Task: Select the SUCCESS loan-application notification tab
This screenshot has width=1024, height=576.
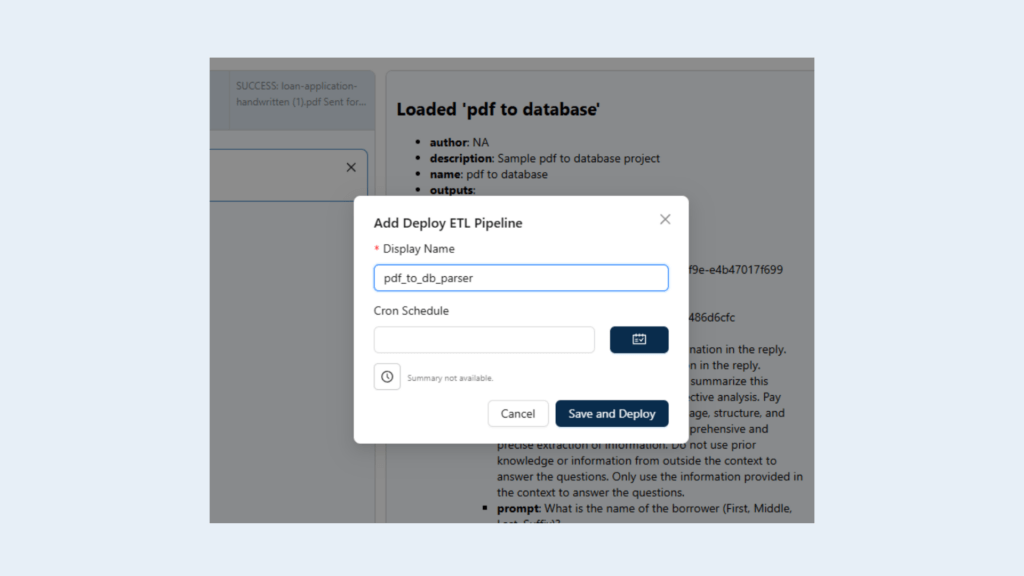Action: (x=301, y=94)
